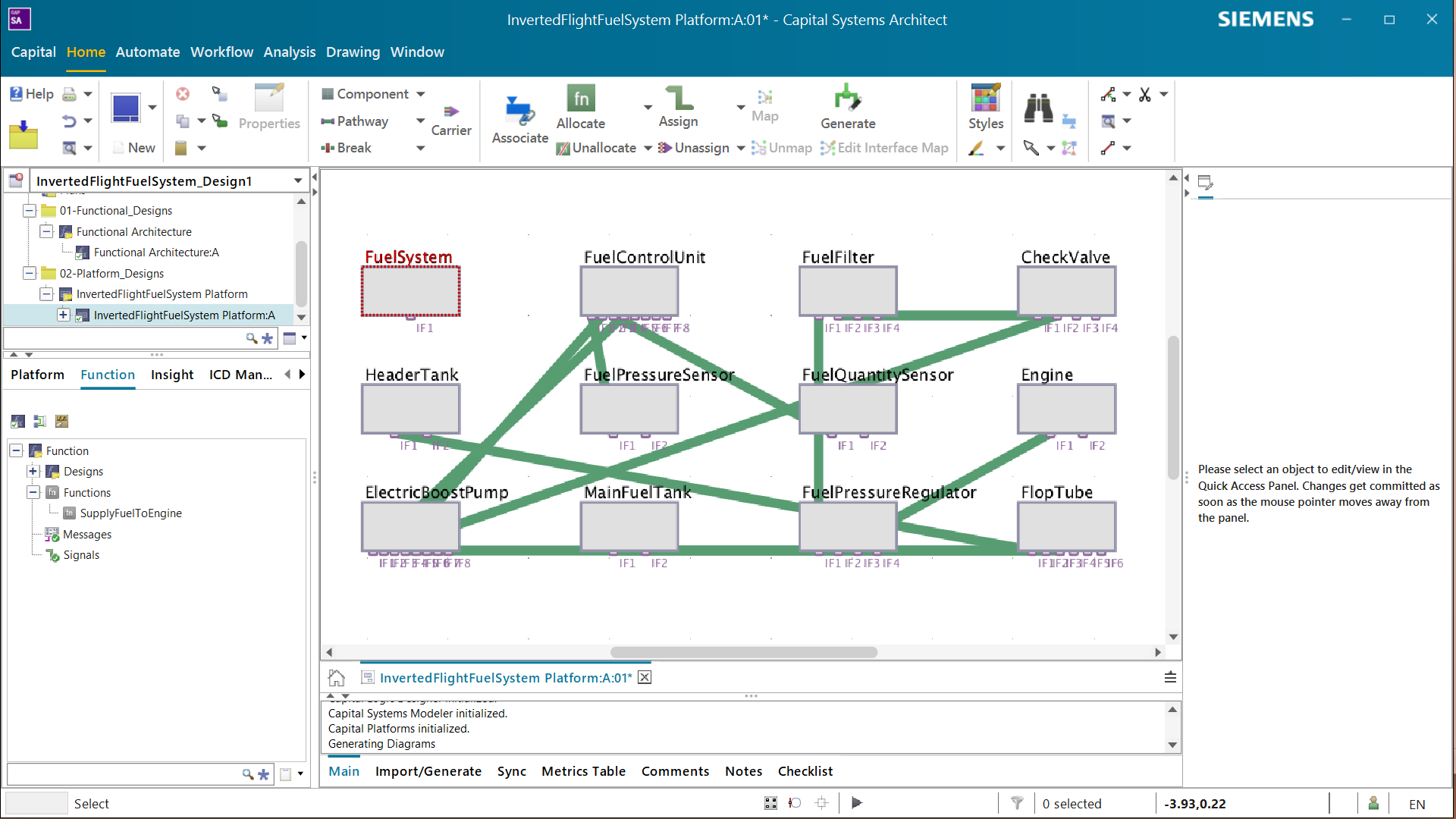Image resolution: width=1456 pixels, height=819 pixels.
Task: Open the Automate menu
Action: [147, 52]
